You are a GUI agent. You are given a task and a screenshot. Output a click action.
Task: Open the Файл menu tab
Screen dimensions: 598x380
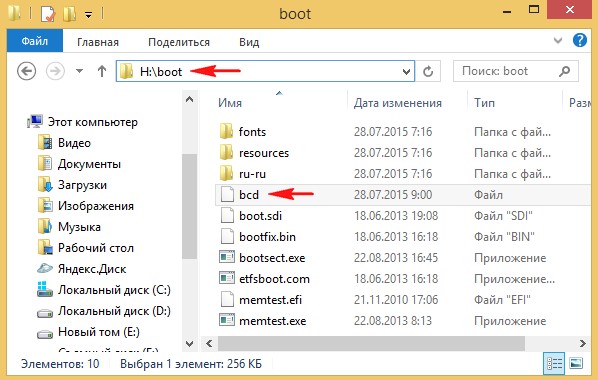pos(35,41)
